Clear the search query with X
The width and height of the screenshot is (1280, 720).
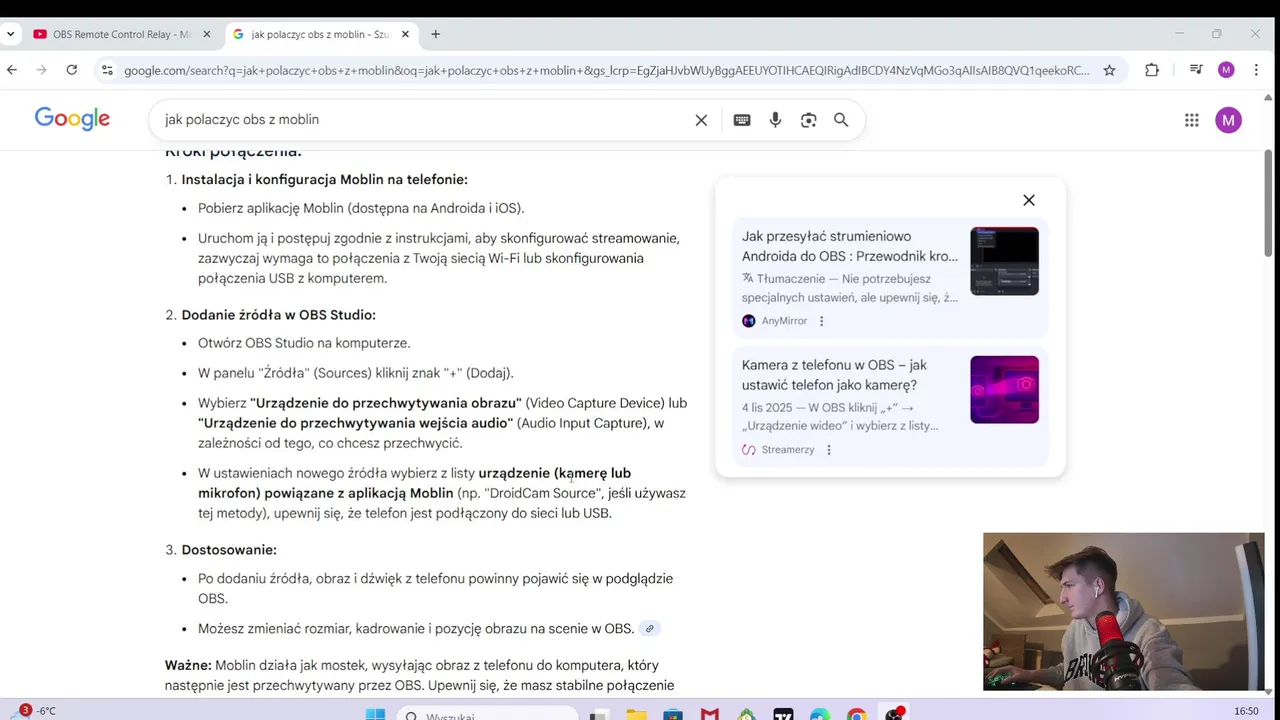[701, 120]
